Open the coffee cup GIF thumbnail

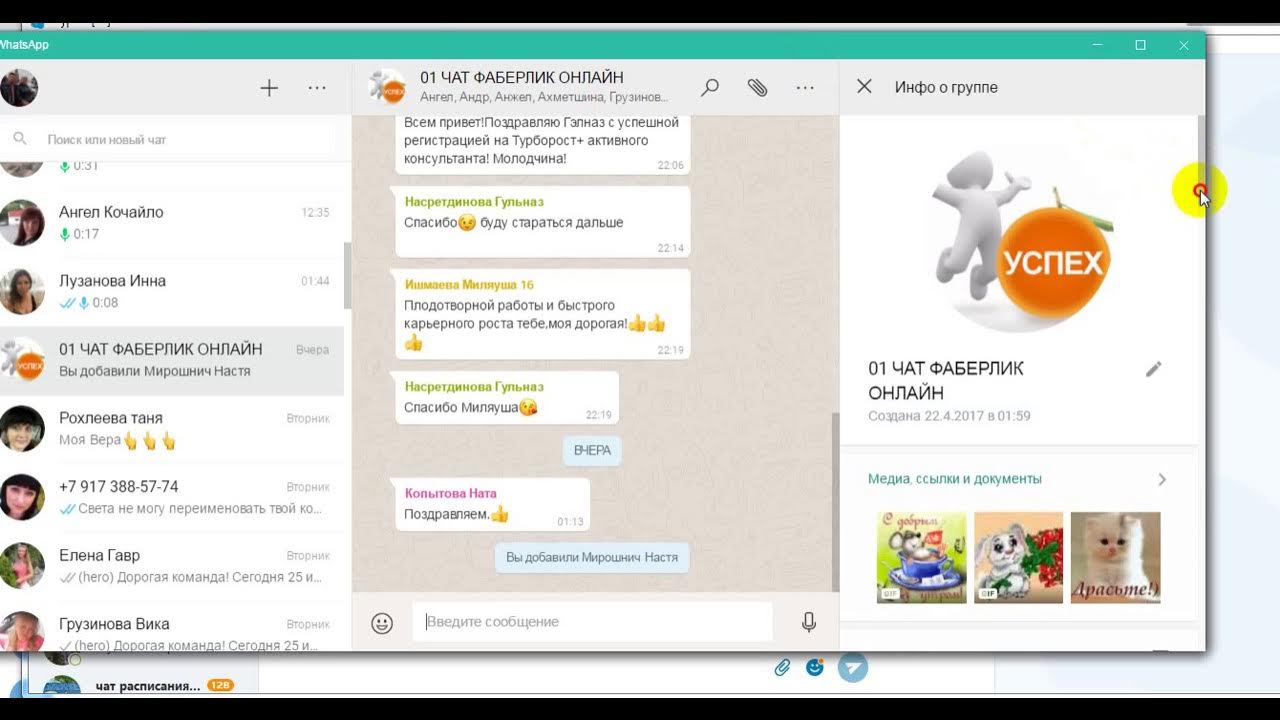click(x=922, y=557)
